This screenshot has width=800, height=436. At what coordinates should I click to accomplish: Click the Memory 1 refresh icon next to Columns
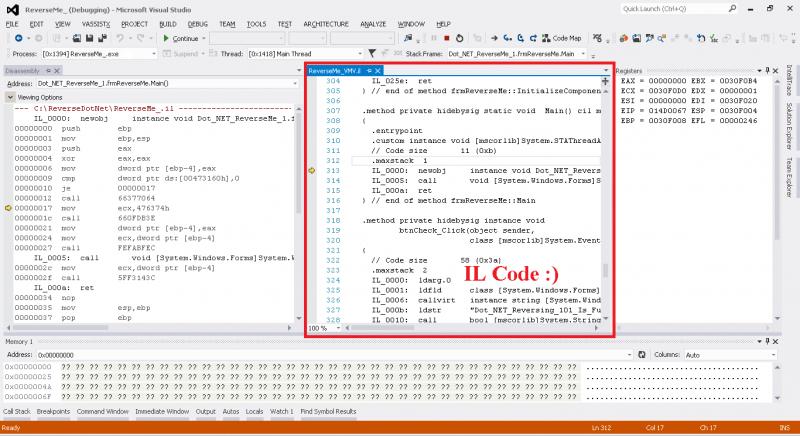pos(642,354)
